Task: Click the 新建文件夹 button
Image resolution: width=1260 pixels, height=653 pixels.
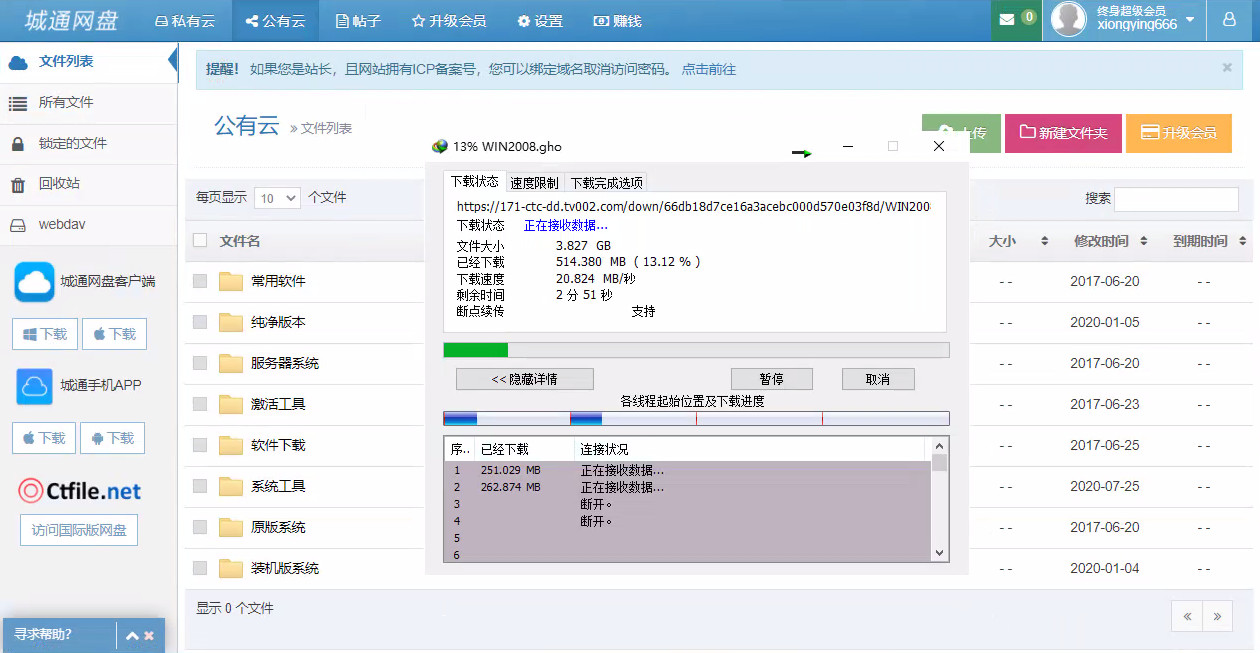Action: click(1063, 133)
